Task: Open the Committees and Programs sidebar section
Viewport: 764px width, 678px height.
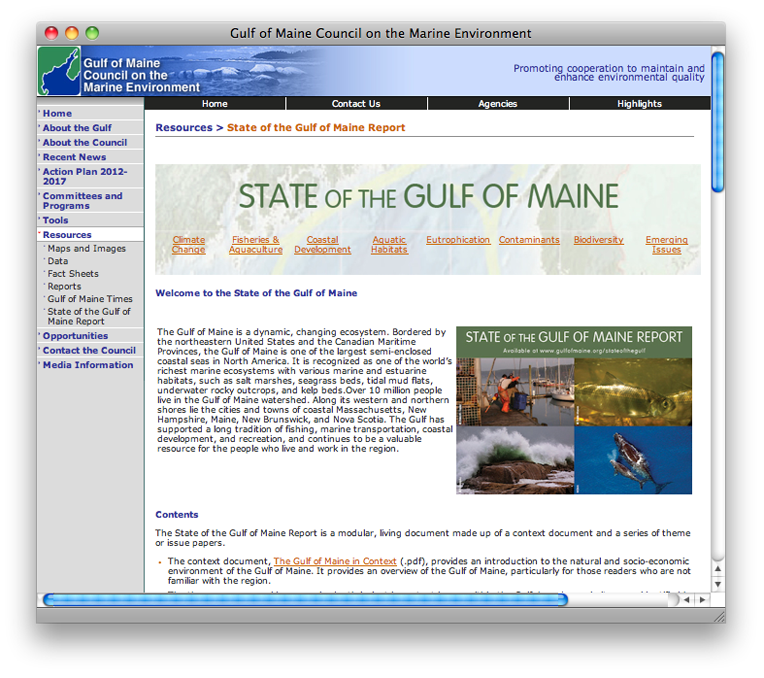Action: tap(82, 201)
